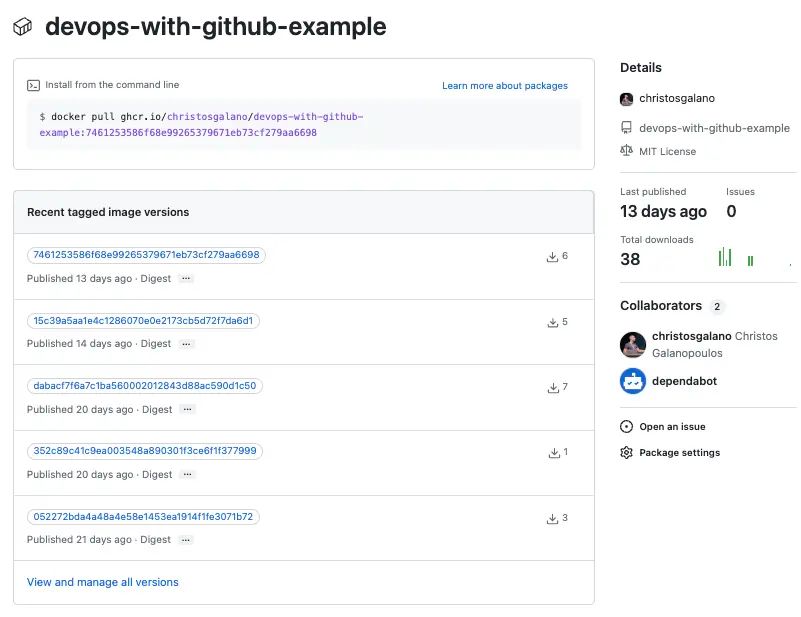Image resolution: width=801 pixels, height=617 pixels.
Task: Click the terminal icon beside install instructions
Action: pos(33,86)
